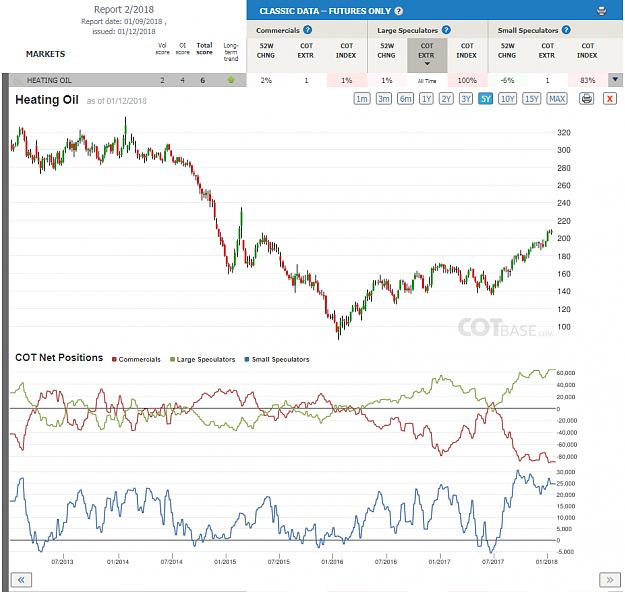Viewport: 625px width, 592px height.
Task: Click the Report 2/2018 title
Action: [x=124, y=9]
